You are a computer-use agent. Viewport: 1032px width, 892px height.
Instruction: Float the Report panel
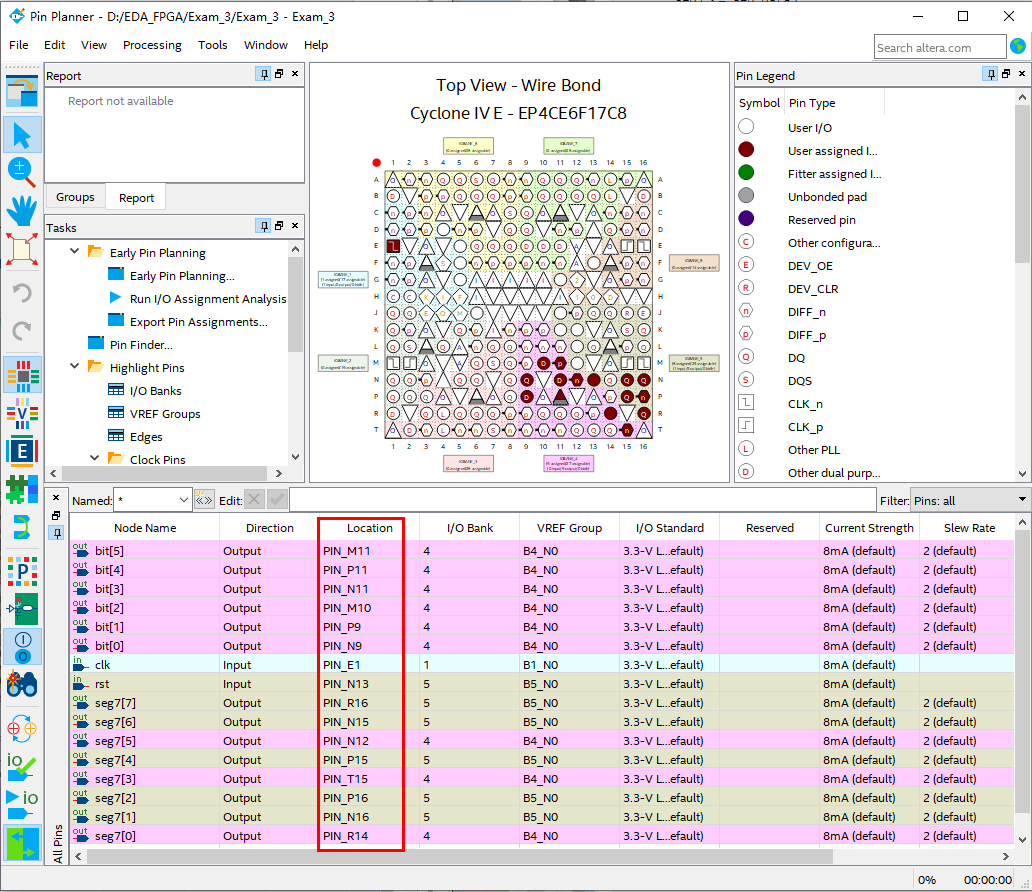(279, 74)
